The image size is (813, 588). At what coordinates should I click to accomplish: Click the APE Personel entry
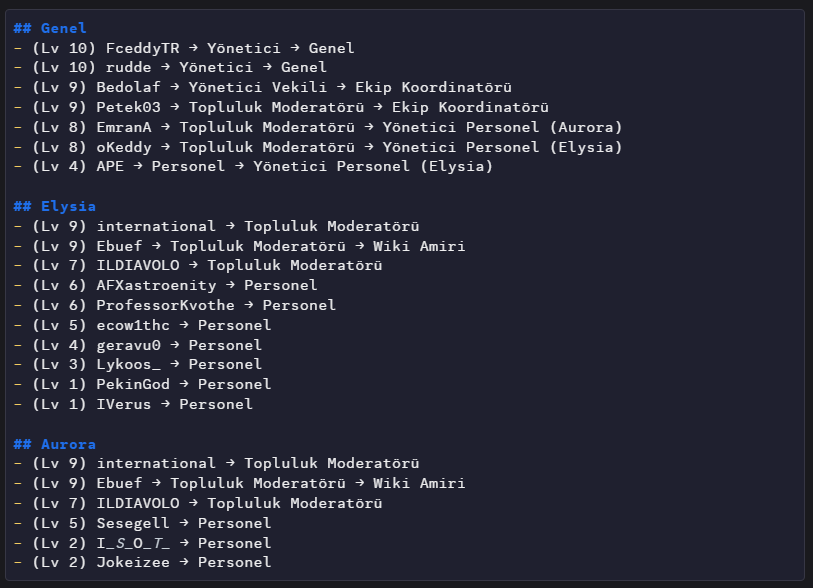pyautogui.click(x=110, y=167)
